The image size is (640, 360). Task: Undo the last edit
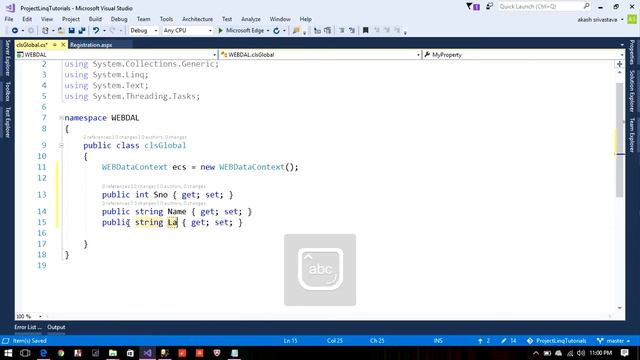tap(96, 31)
